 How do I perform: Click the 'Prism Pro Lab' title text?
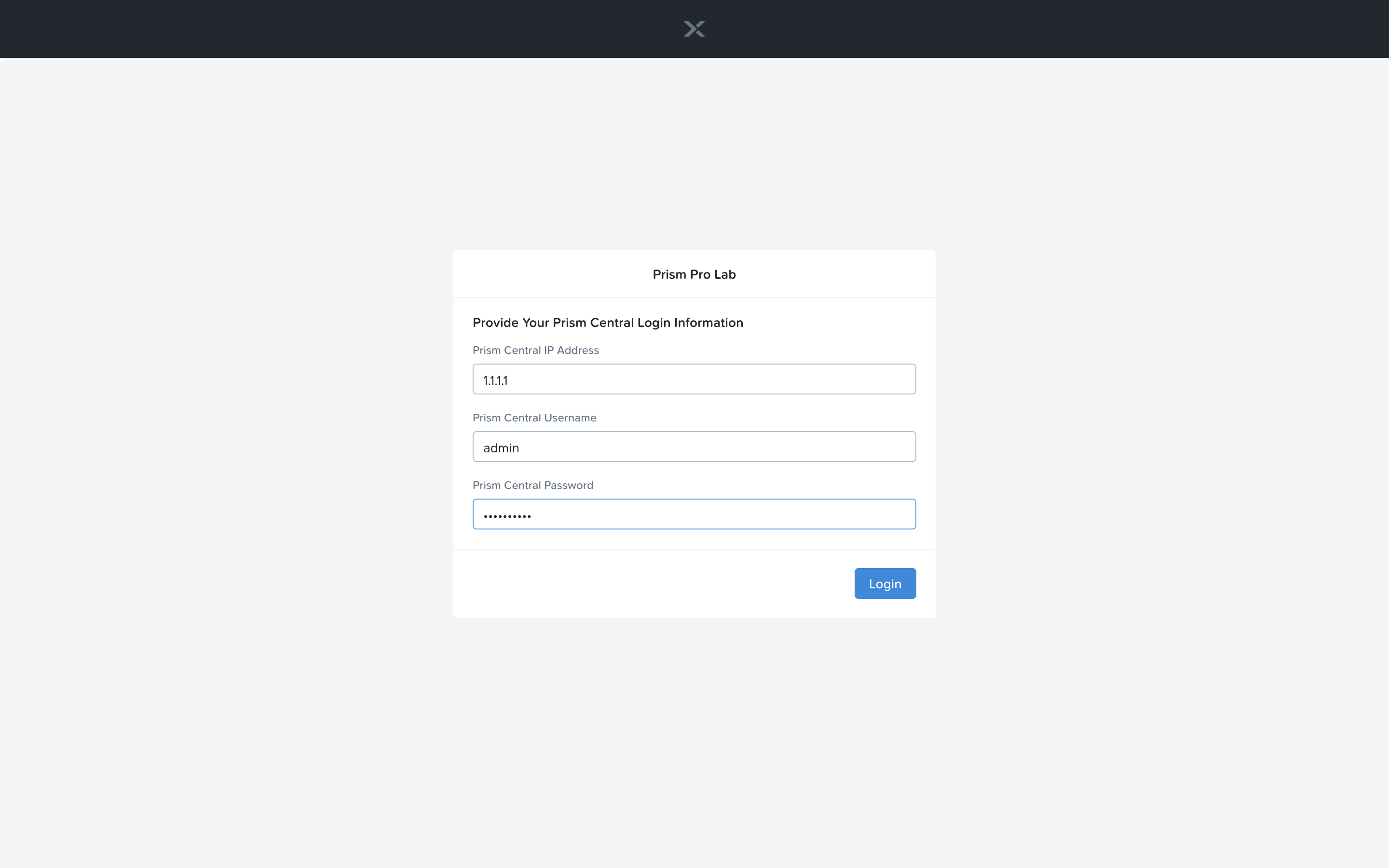pyautogui.click(x=694, y=274)
